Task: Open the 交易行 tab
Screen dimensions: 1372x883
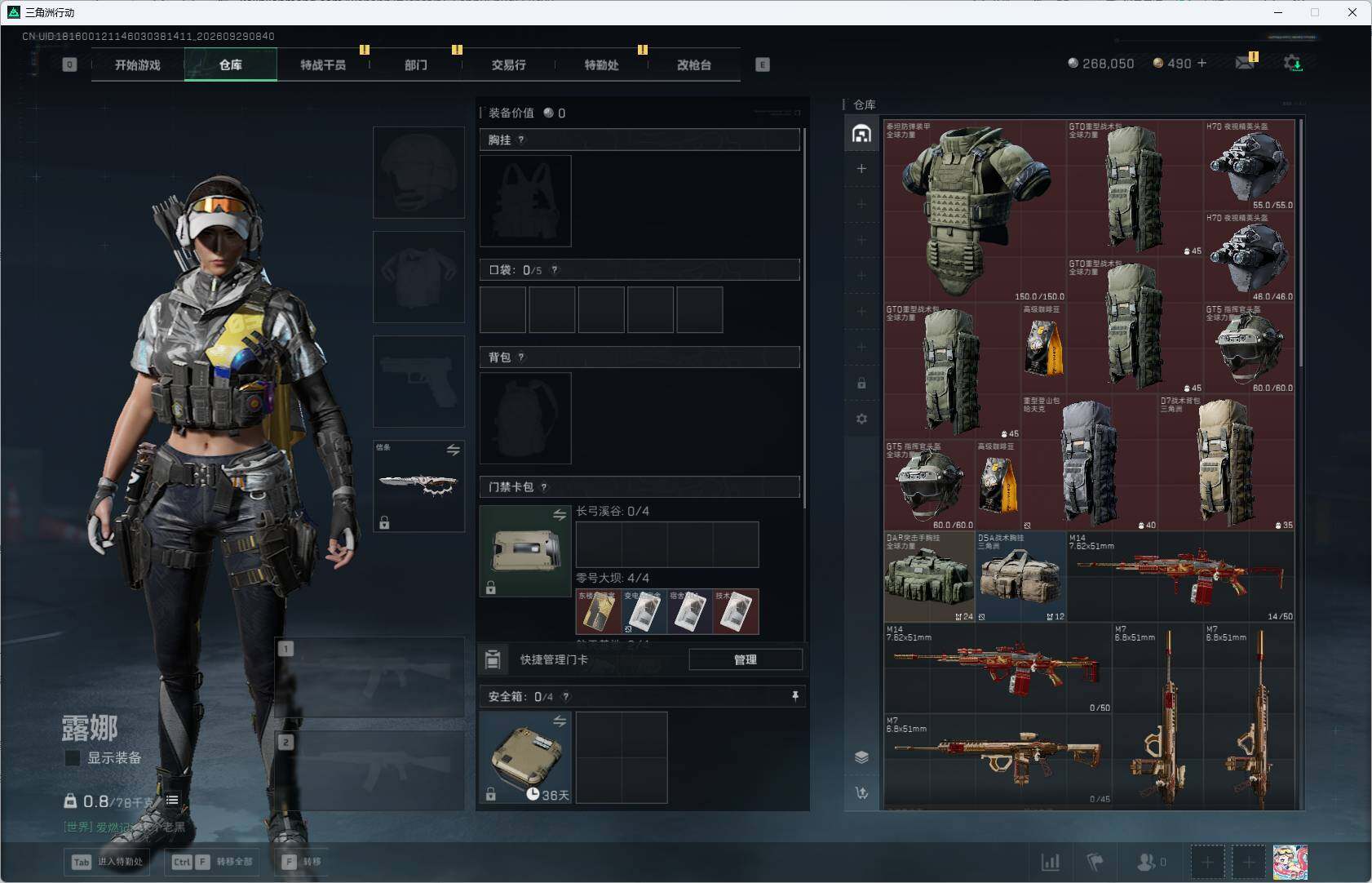Action: [x=508, y=64]
